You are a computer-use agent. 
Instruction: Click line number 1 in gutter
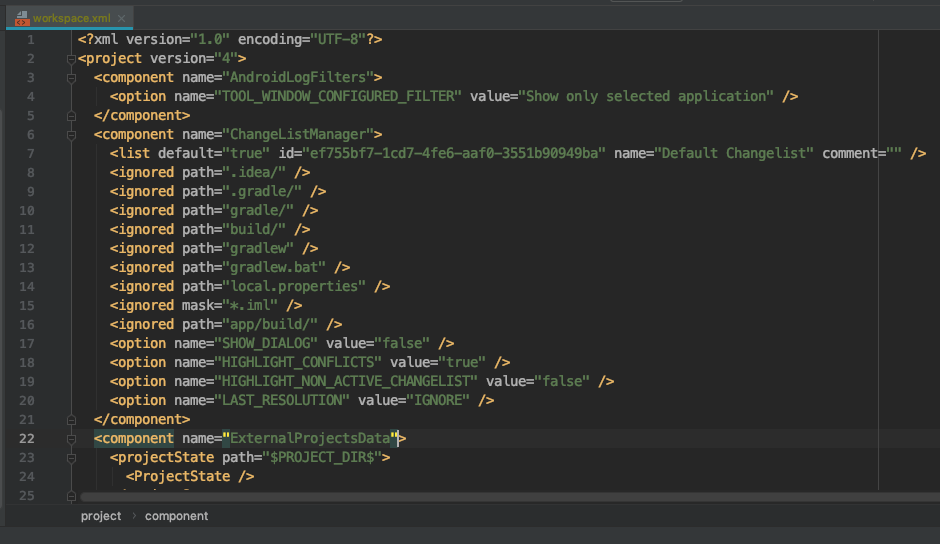[31, 40]
